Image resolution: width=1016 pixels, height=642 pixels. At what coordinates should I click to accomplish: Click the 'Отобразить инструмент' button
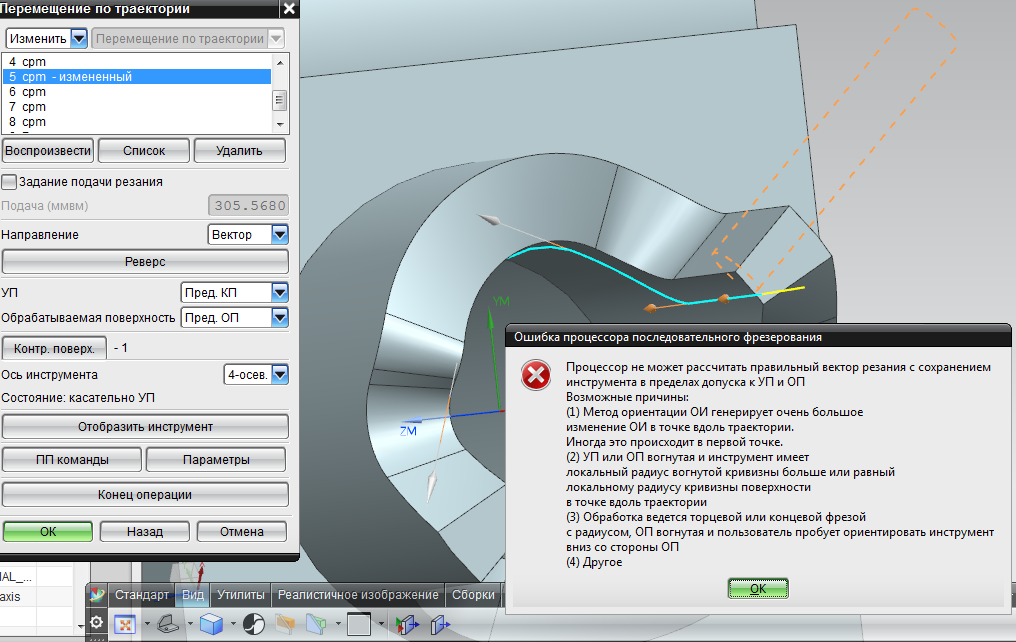click(x=144, y=427)
